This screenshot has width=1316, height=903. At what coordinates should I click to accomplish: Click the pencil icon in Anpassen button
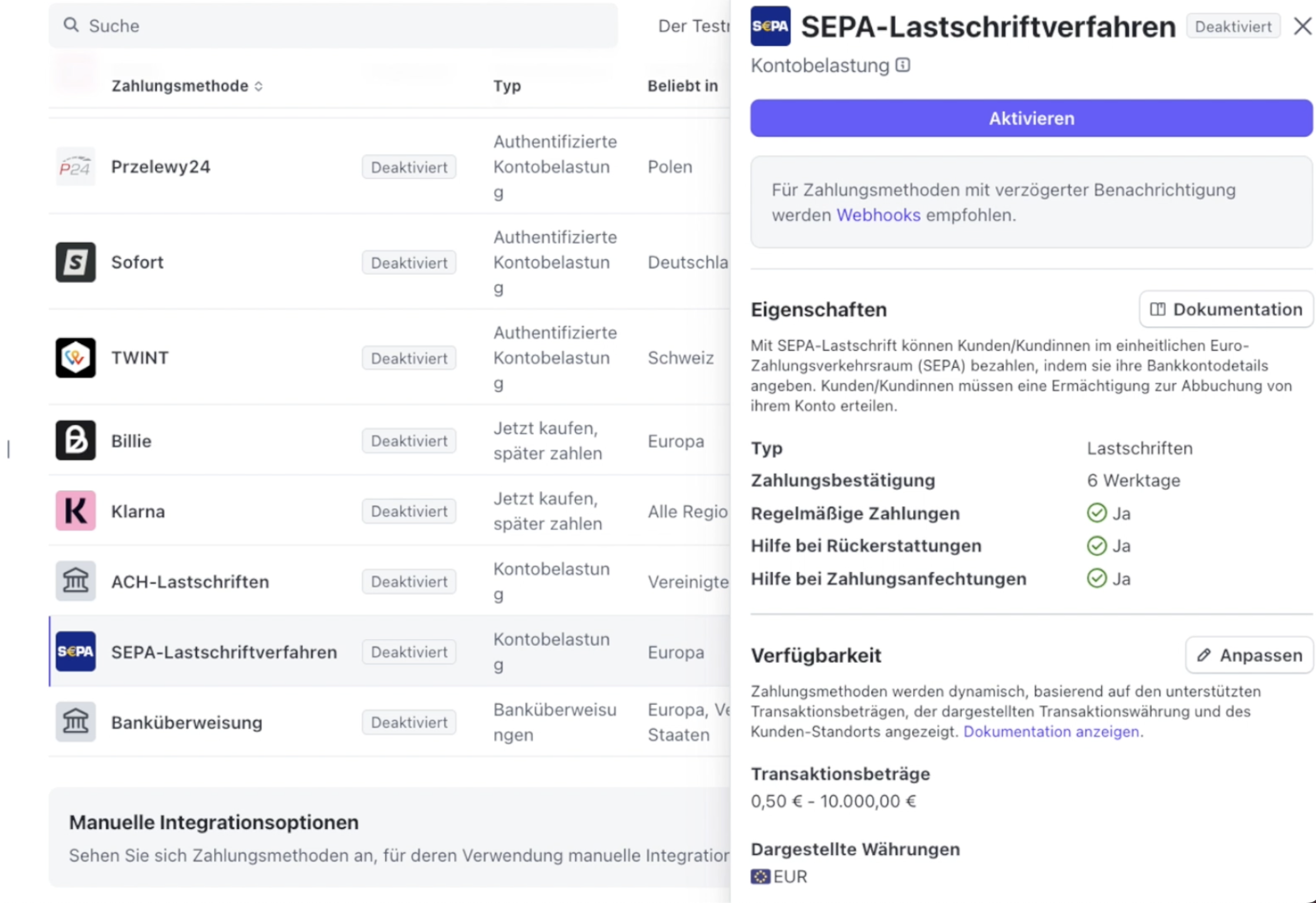pyautogui.click(x=1204, y=655)
